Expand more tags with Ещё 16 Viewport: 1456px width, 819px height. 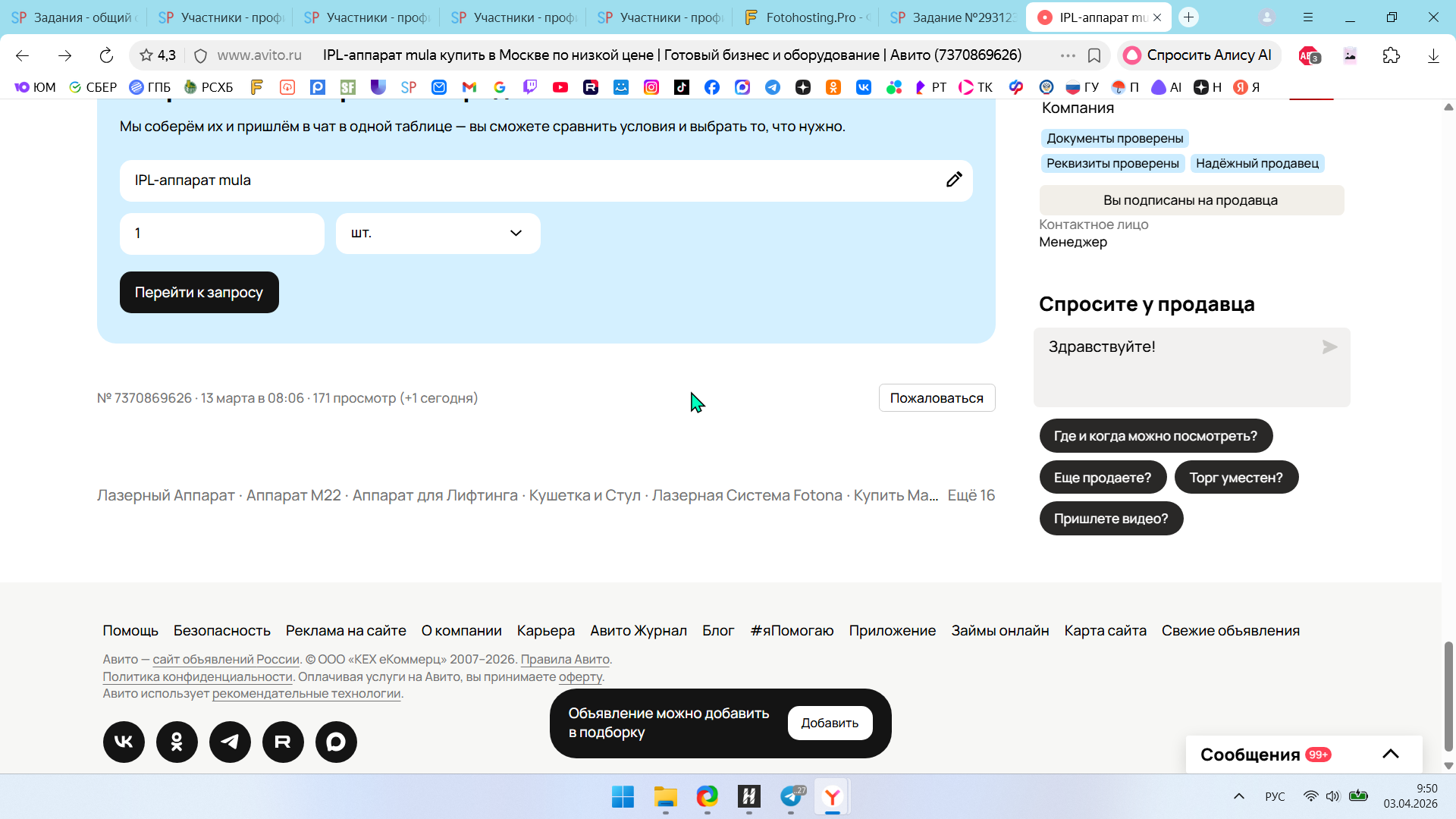pos(971,495)
